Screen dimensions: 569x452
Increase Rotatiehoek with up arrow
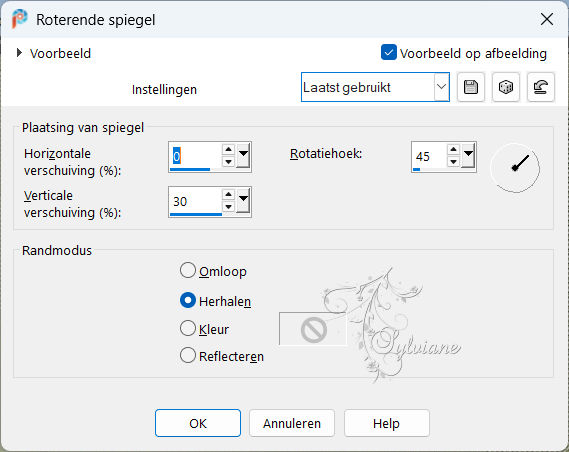(x=453, y=149)
